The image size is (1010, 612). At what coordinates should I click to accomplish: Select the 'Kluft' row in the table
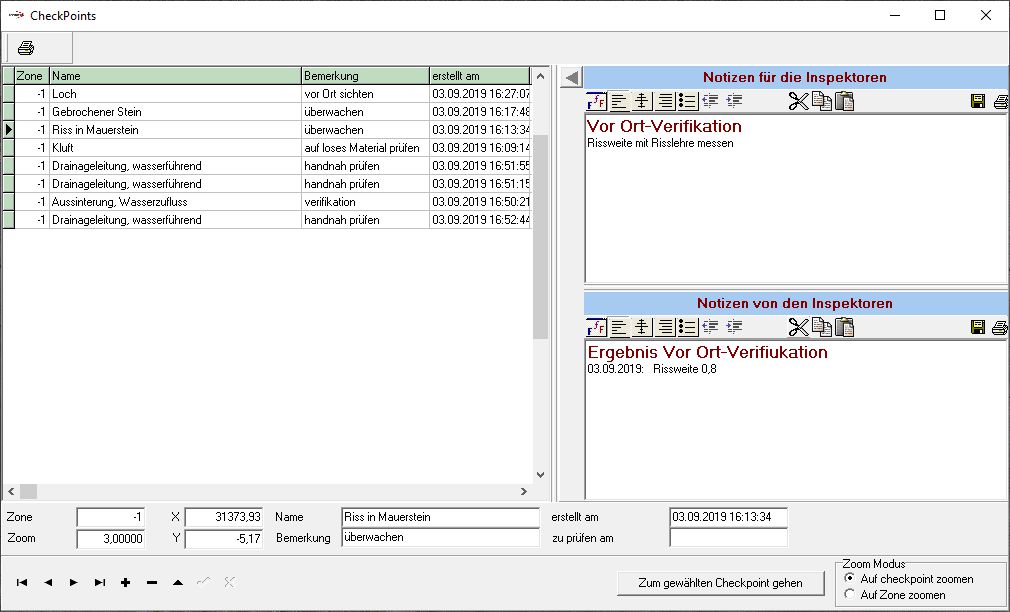point(175,148)
